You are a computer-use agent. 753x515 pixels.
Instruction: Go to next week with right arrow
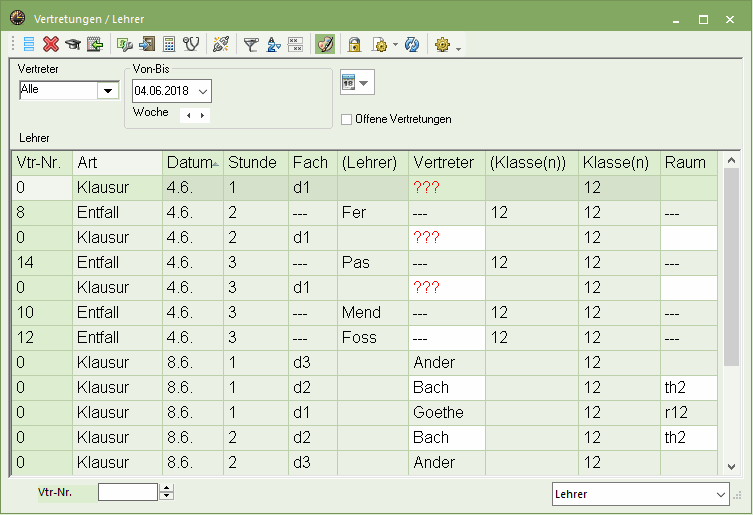tap(202, 115)
